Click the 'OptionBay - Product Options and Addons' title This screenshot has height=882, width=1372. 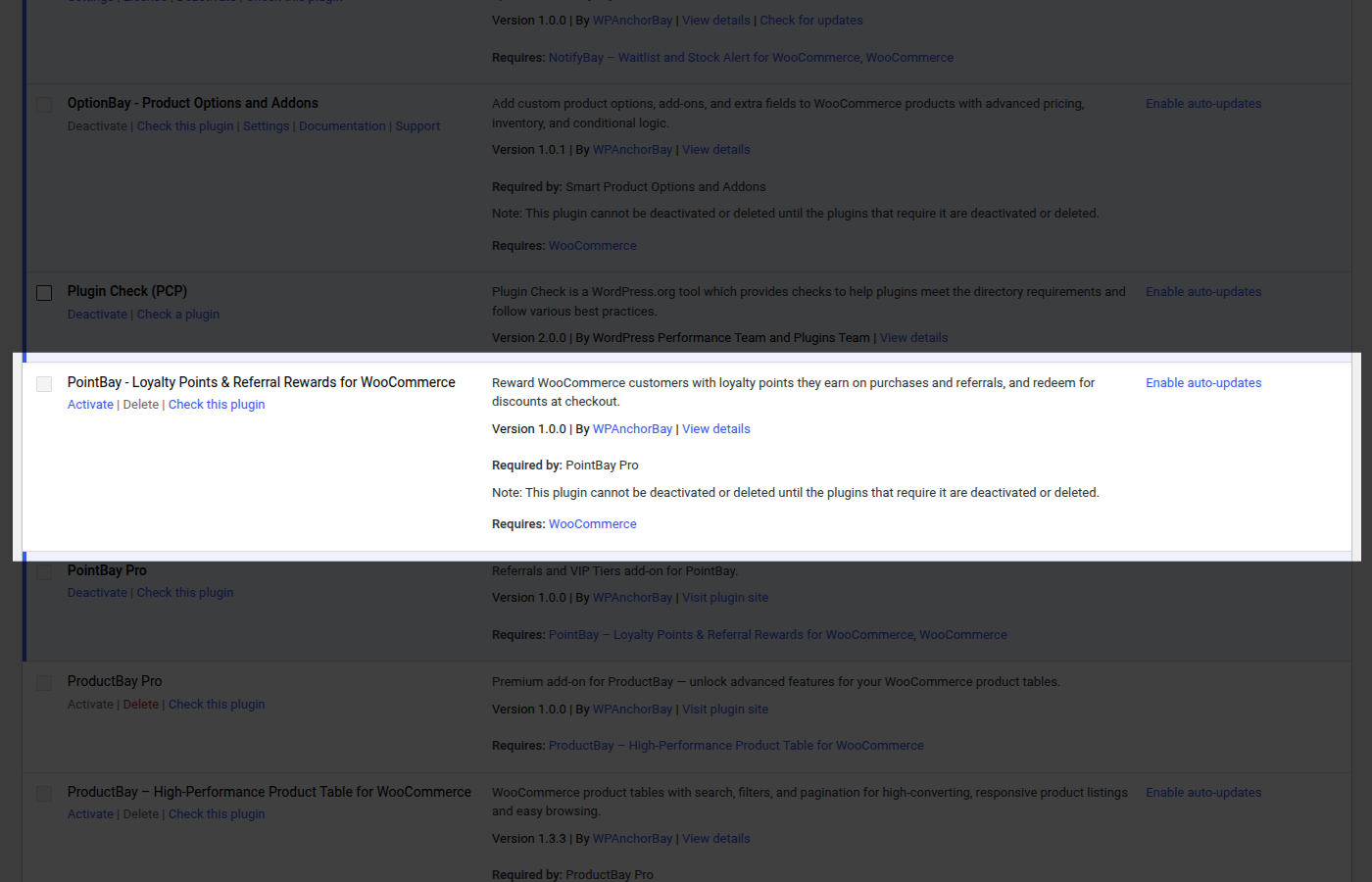(193, 103)
